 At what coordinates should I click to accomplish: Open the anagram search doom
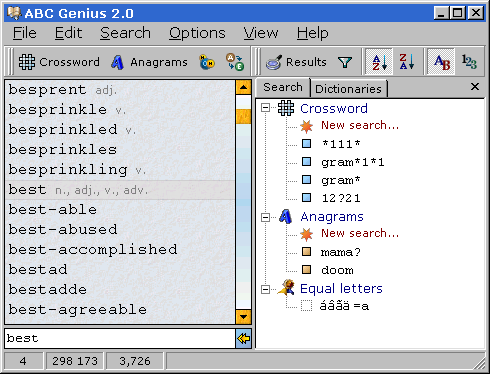click(x=337, y=270)
